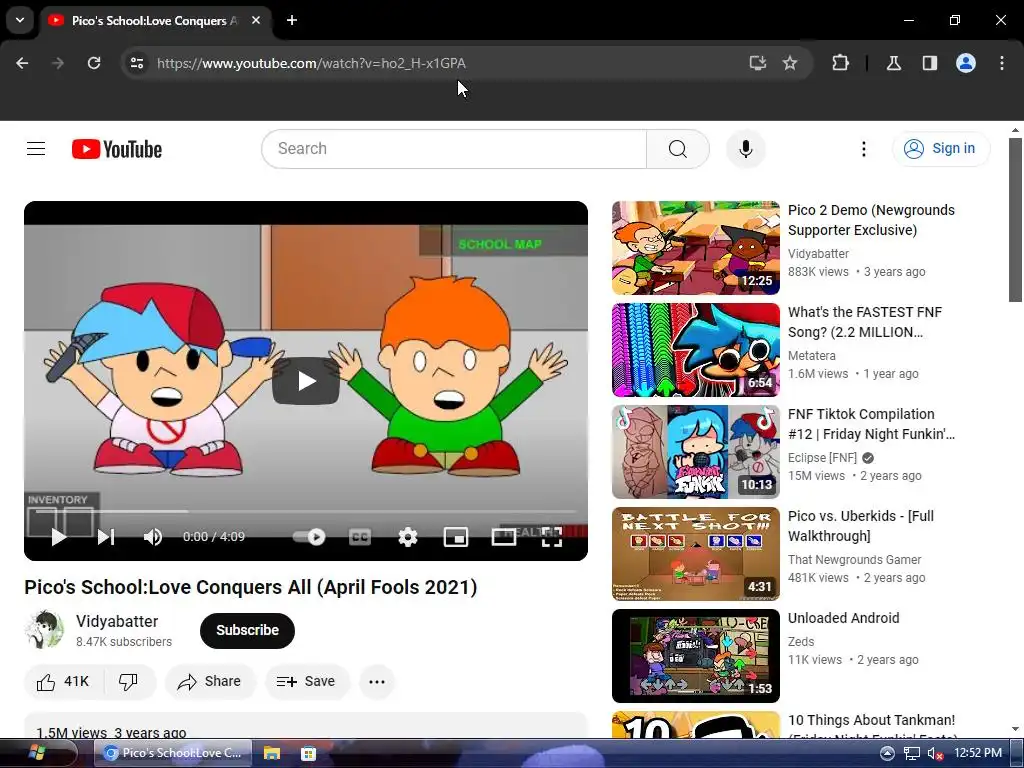Focus the YouTube search field
Screen dimensions: 1024x768
[454, 149]
